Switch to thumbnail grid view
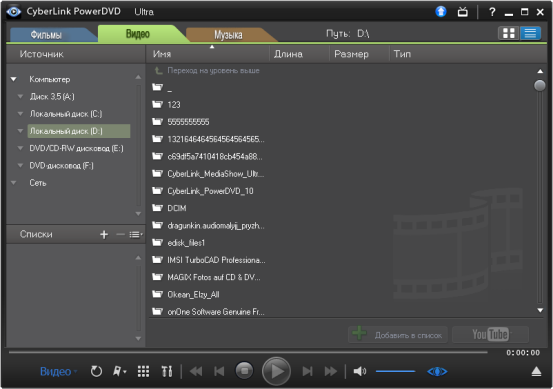Viewport: 553px width, 389px height. (x=509, y=34)
